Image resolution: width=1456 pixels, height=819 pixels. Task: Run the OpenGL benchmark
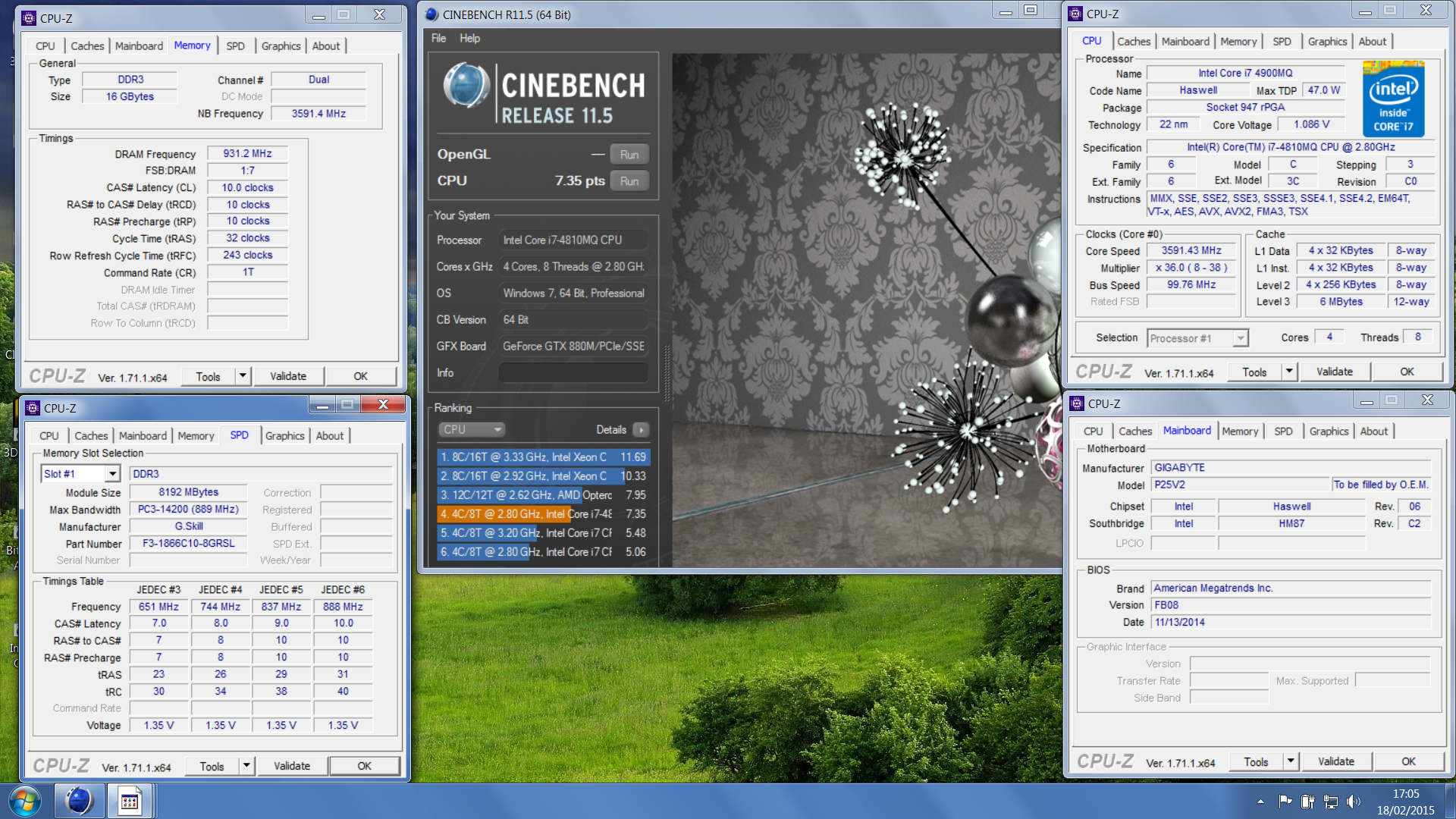(x=629, y=155)
